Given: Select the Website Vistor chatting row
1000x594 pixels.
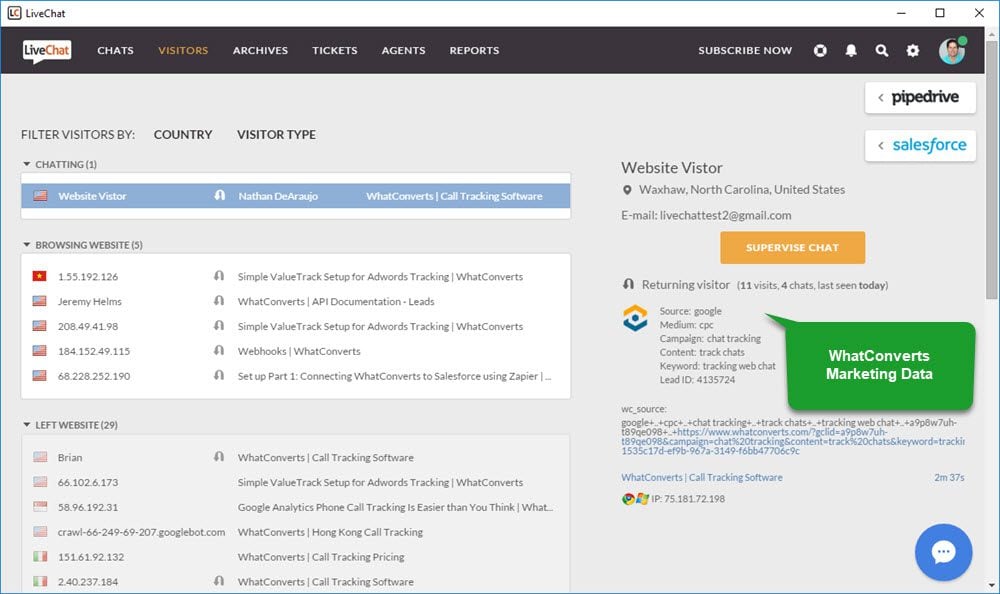Looking at the screenshot, I should pos(296,196).
